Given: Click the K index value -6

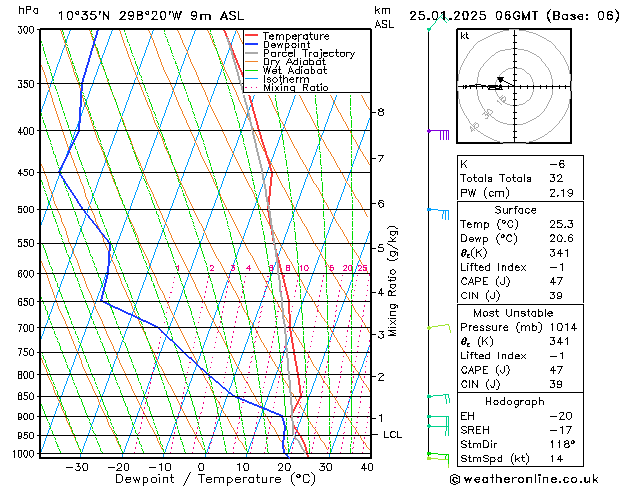Looking at the screenshot, I should [557, 164].
